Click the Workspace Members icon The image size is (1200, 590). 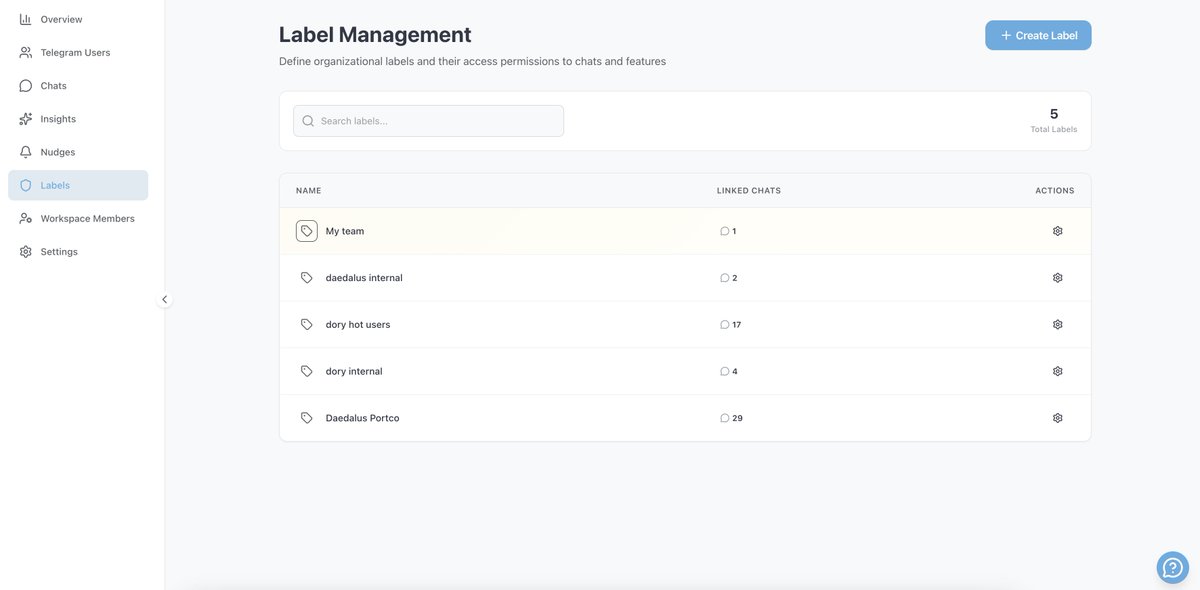tap(25, 218)
